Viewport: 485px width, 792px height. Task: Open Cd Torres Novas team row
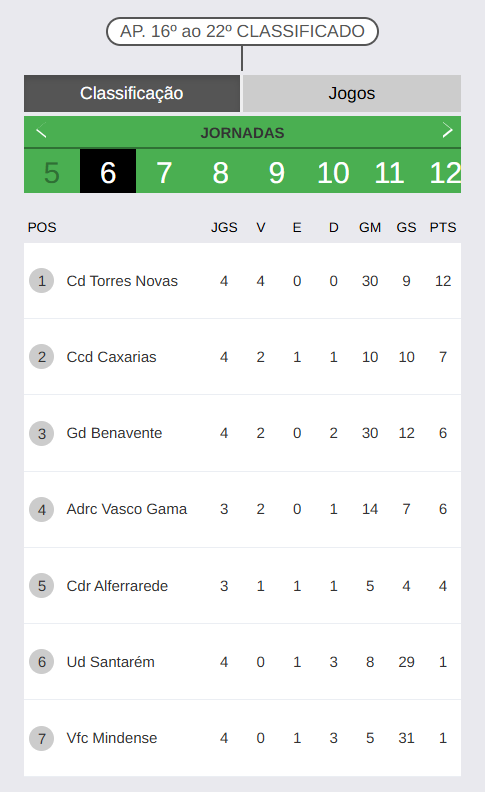tap(242, 281)
